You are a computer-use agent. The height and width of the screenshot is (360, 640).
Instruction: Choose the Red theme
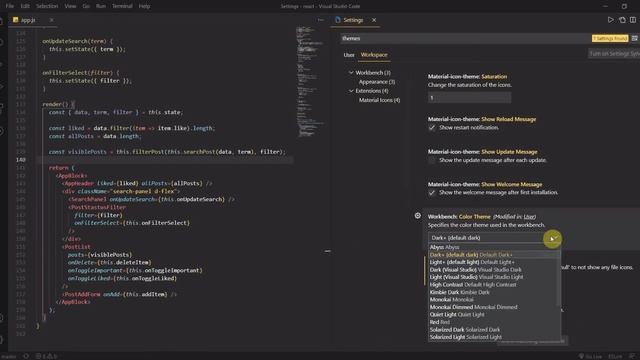click(494, 322)
